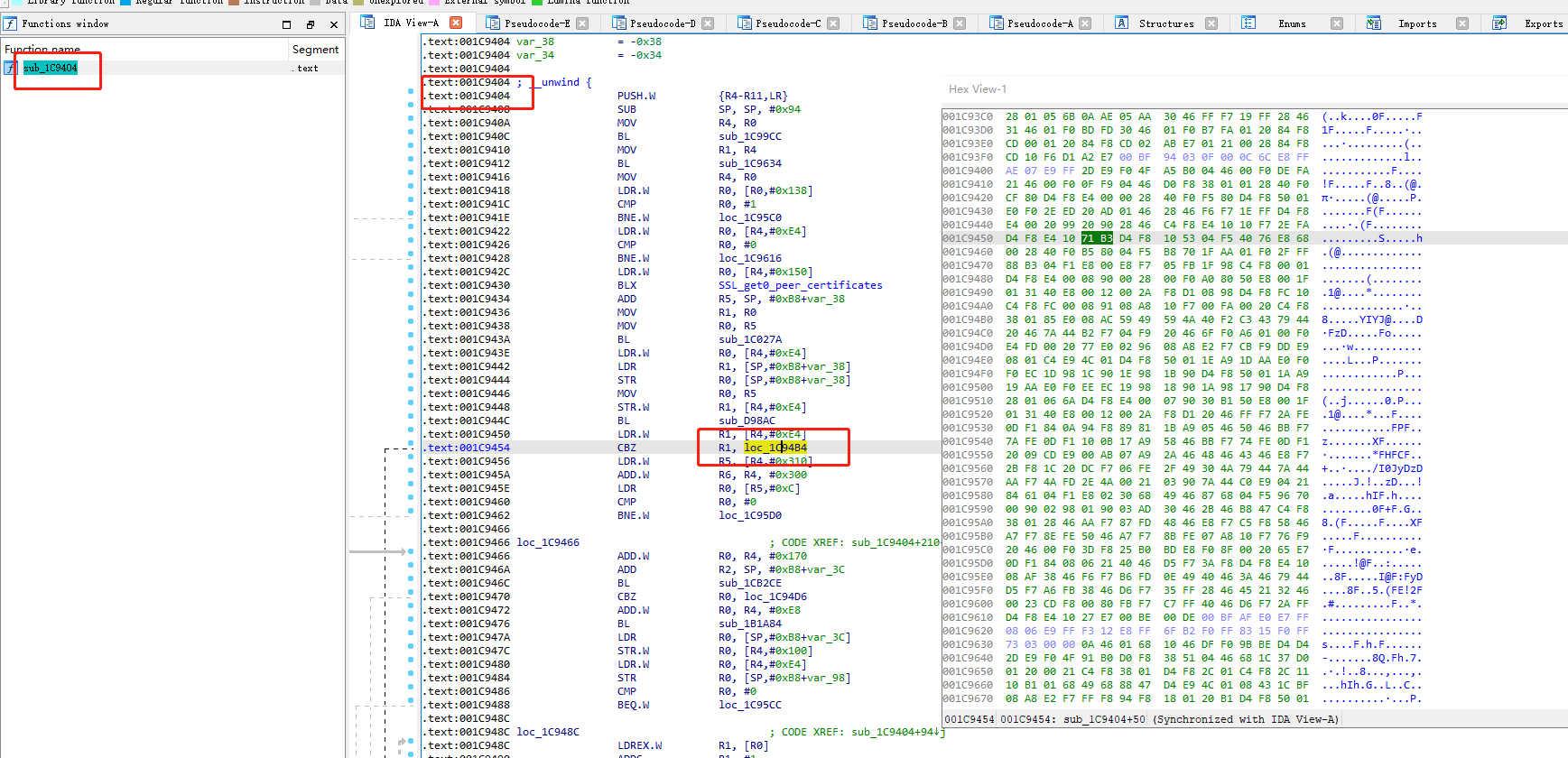Click the loc_1C95CC branch target

coord(750,705)
